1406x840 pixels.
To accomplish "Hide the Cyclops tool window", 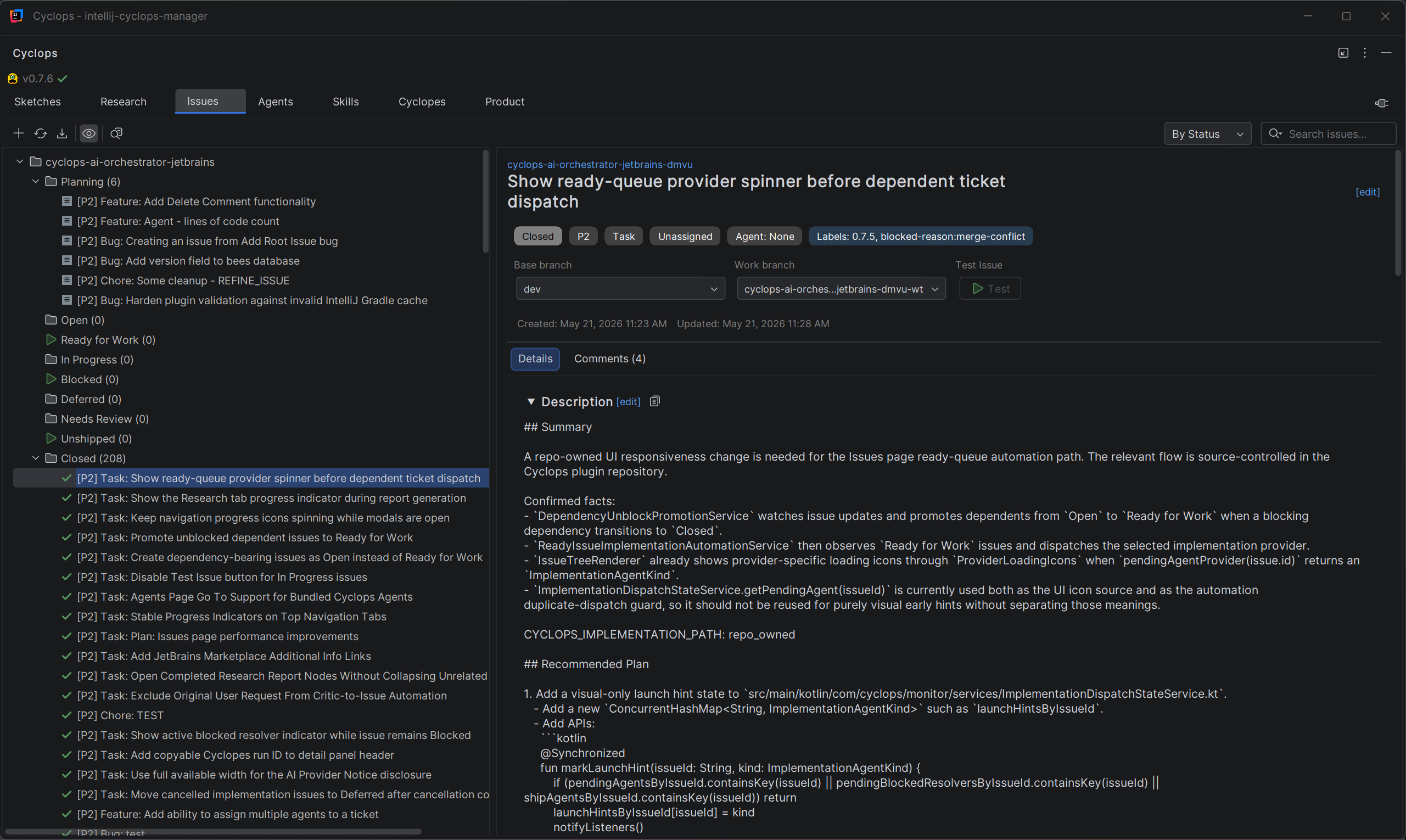I will pyautogui.click(x=1386, y=53).
